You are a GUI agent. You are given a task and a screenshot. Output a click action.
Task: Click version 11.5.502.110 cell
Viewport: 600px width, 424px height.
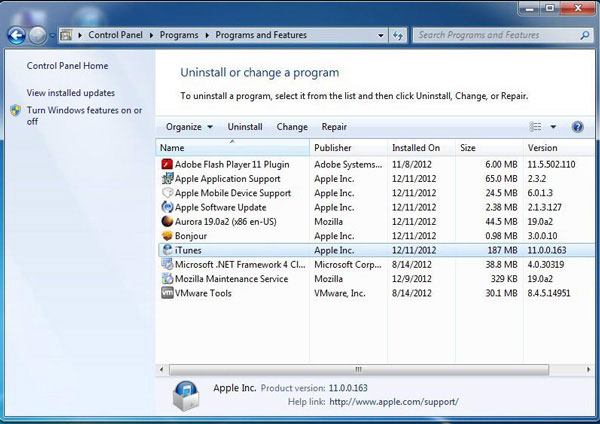(x=551, y=165)
